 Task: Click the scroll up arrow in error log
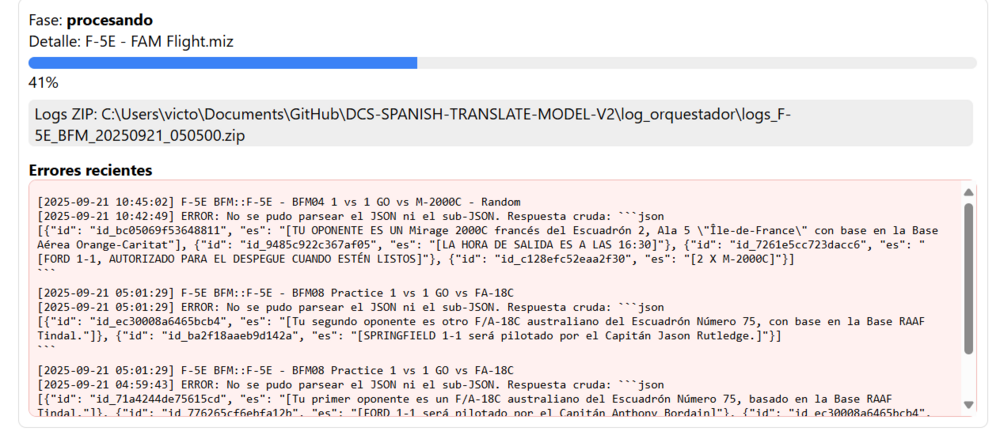point(968,192)
